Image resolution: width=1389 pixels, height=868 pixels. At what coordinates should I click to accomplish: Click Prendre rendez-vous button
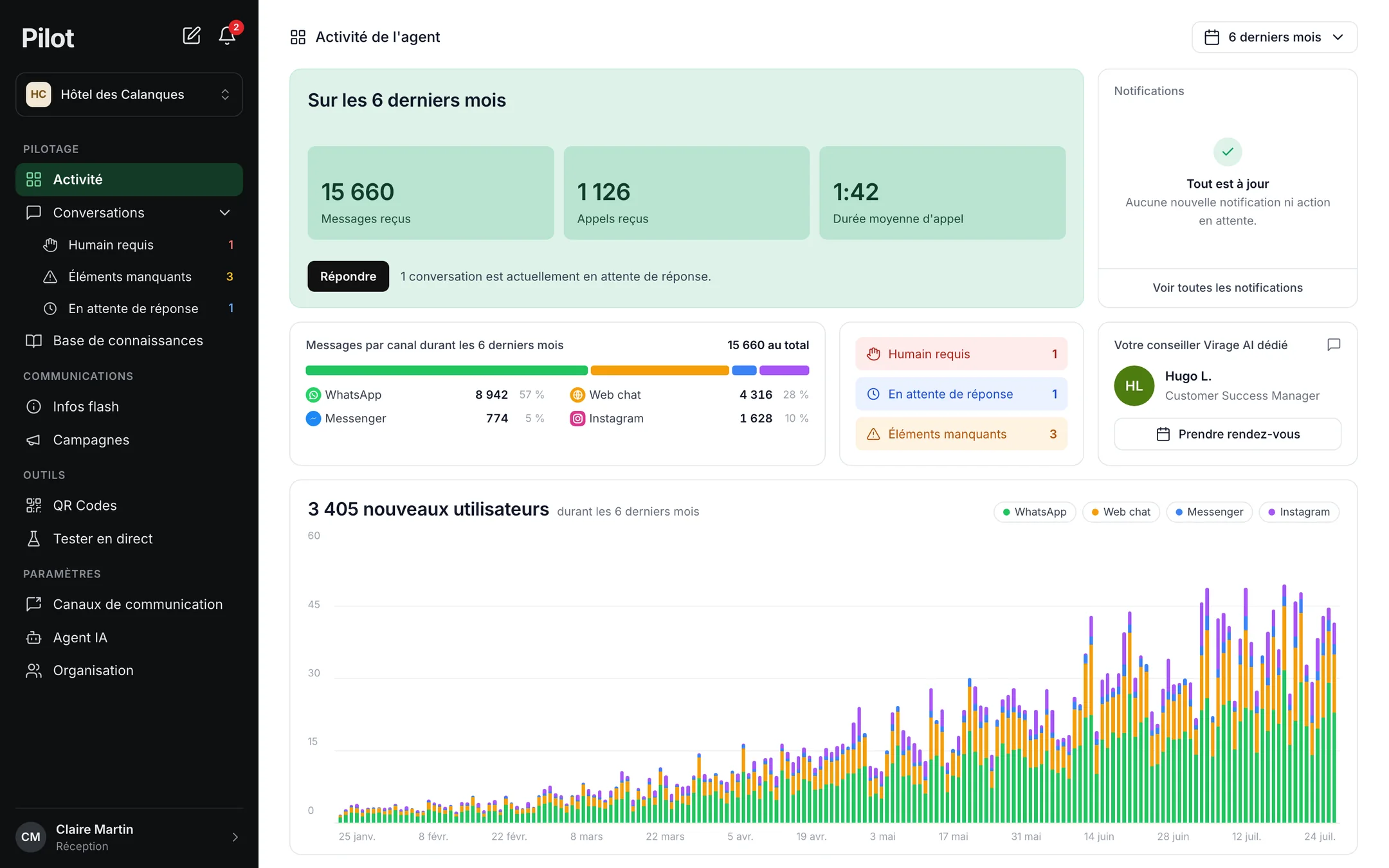[1227, 434]
